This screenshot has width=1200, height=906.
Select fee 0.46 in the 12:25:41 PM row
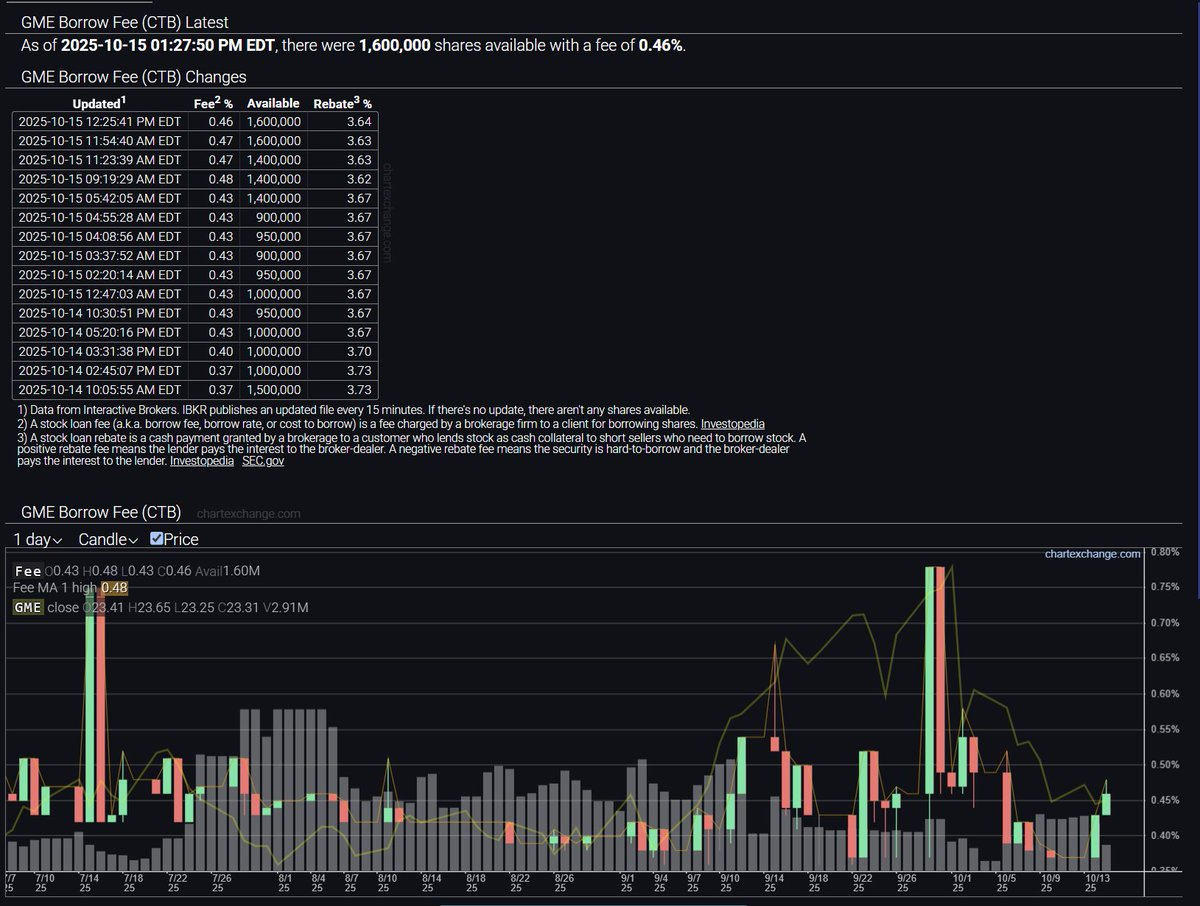tap(221, 122)
